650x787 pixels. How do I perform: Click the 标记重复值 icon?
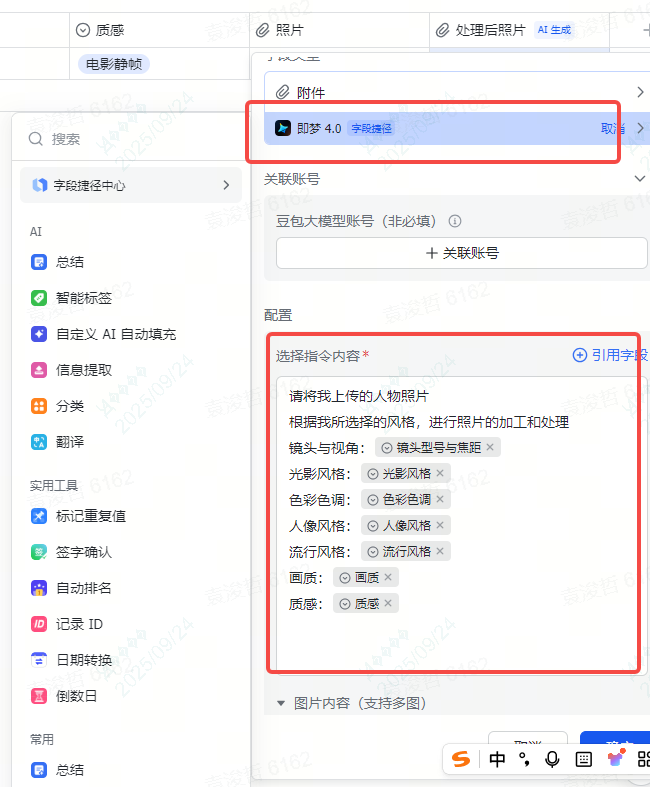39,516
